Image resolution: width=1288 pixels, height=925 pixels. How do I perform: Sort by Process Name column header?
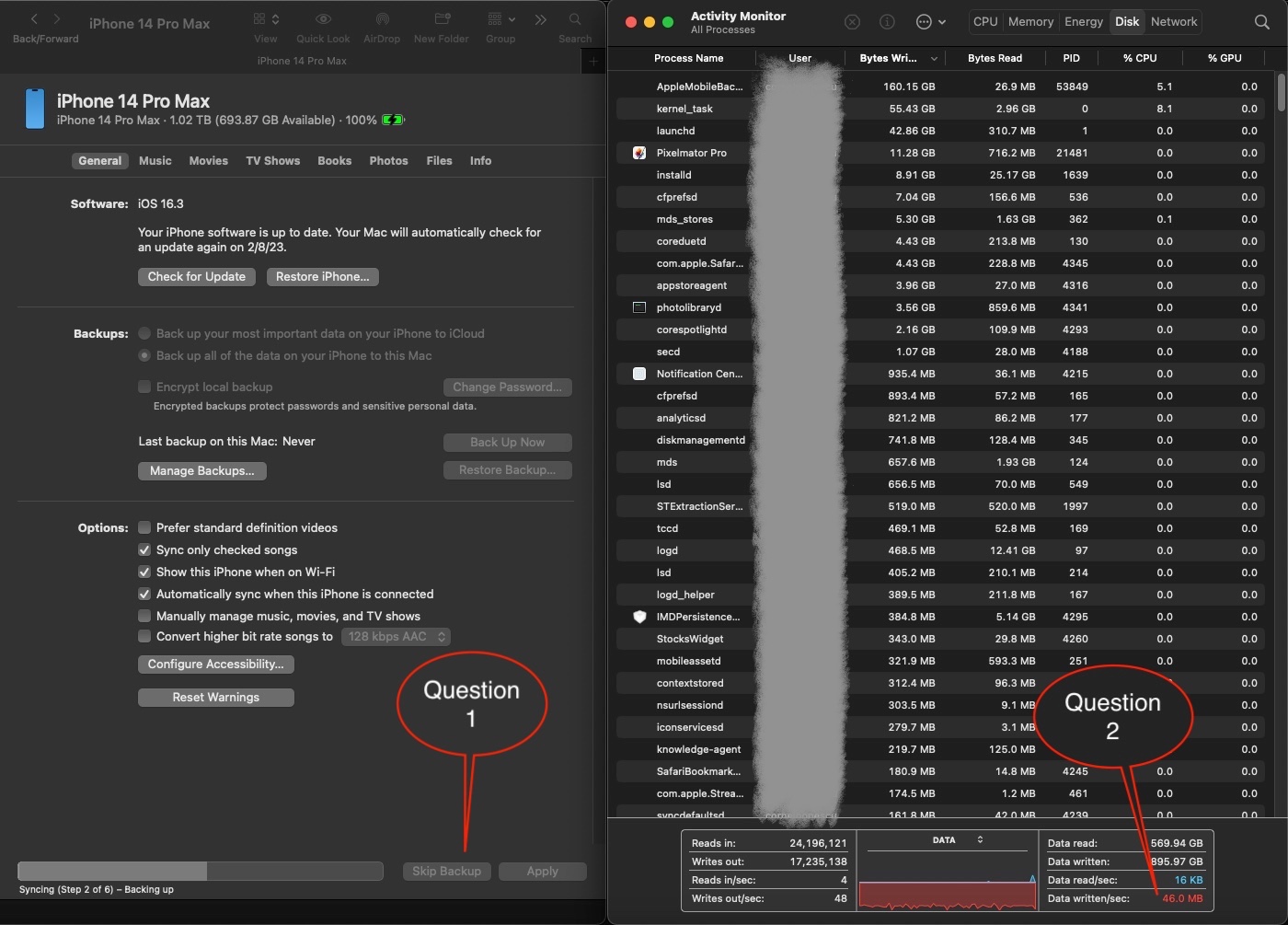pos(688,58)
